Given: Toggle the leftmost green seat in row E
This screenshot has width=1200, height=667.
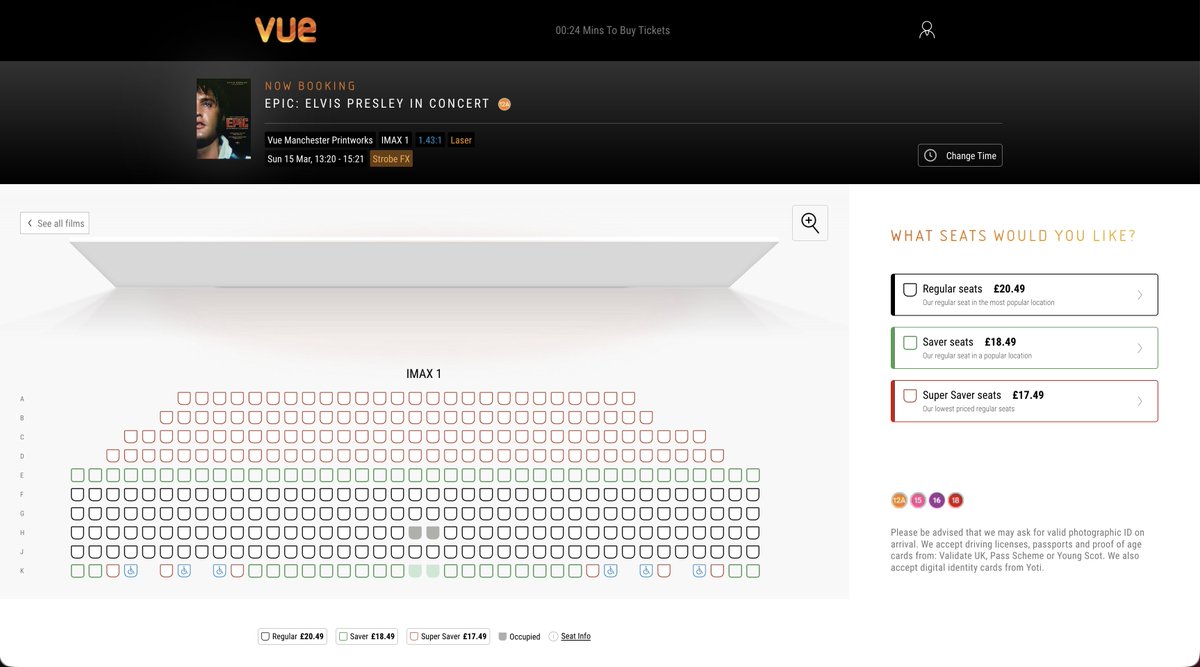Looking at the screenshot, I should (78, 475).
